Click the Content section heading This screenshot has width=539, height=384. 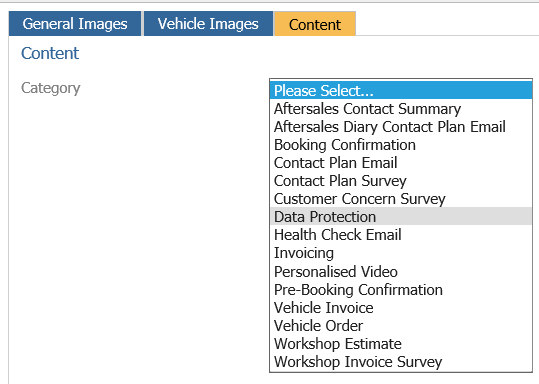coord(50,53)
